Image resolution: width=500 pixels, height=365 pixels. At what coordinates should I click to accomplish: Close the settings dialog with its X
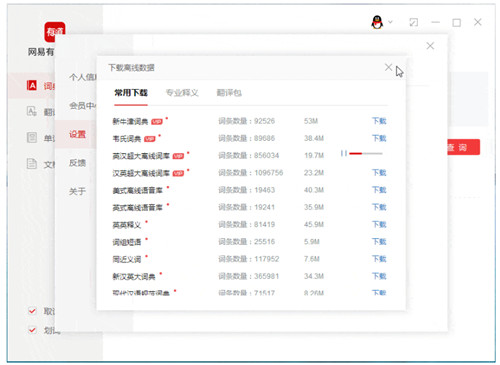pos(430,46)
